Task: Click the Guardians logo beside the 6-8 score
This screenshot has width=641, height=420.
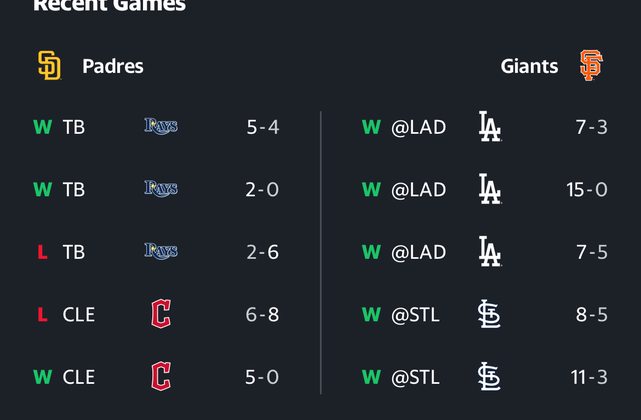Action: coord(160,314)
